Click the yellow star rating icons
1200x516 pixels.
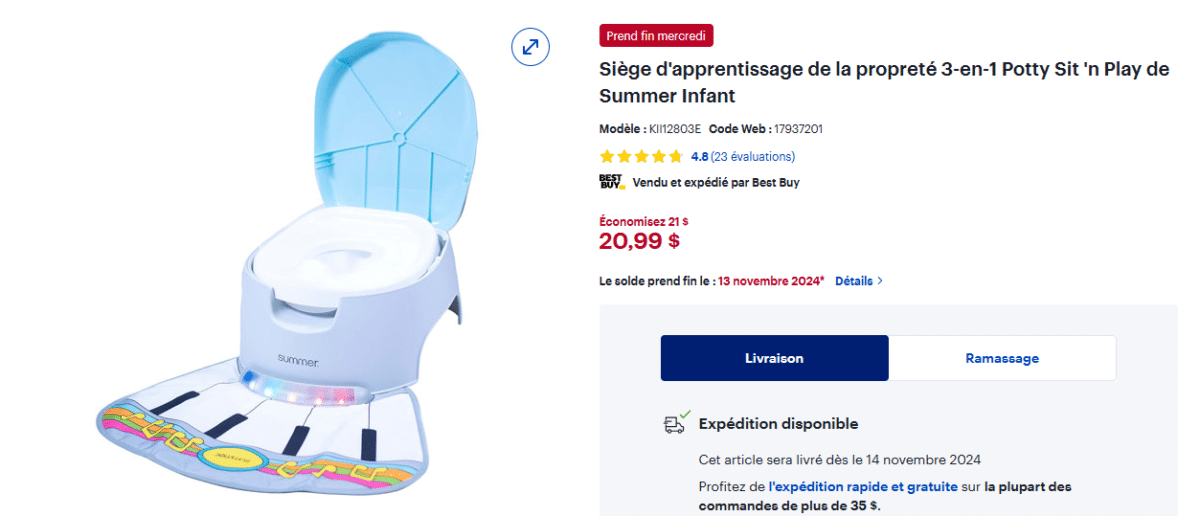coord(641,156)
